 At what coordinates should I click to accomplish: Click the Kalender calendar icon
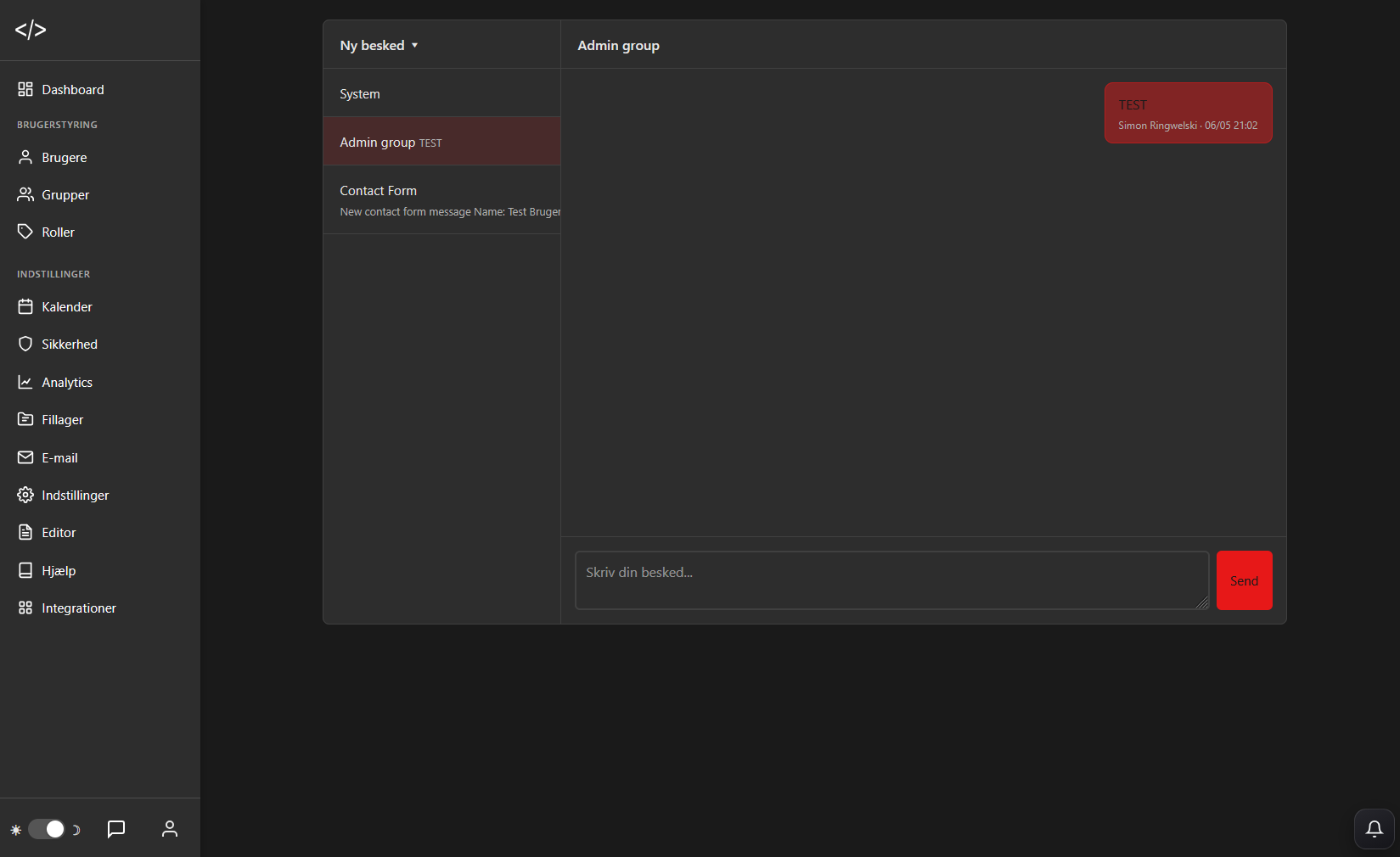pyautogui.click(x=25, y=306)
